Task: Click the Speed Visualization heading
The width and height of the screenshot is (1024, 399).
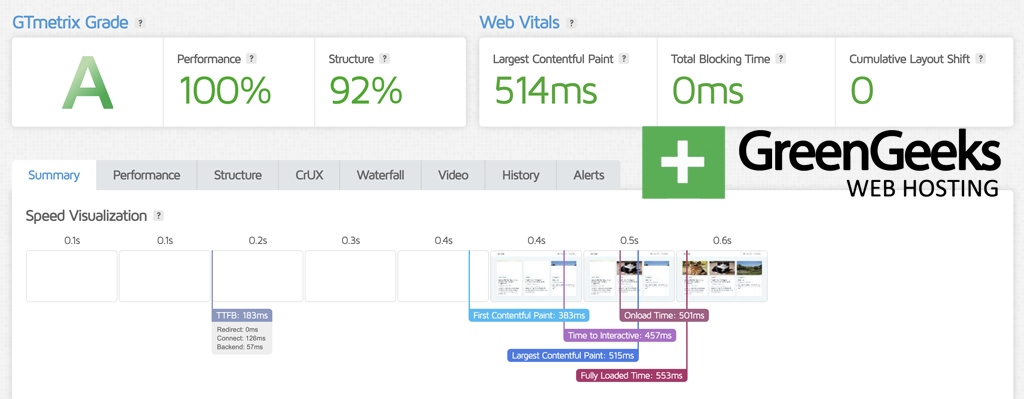Action: coord(86,216)
